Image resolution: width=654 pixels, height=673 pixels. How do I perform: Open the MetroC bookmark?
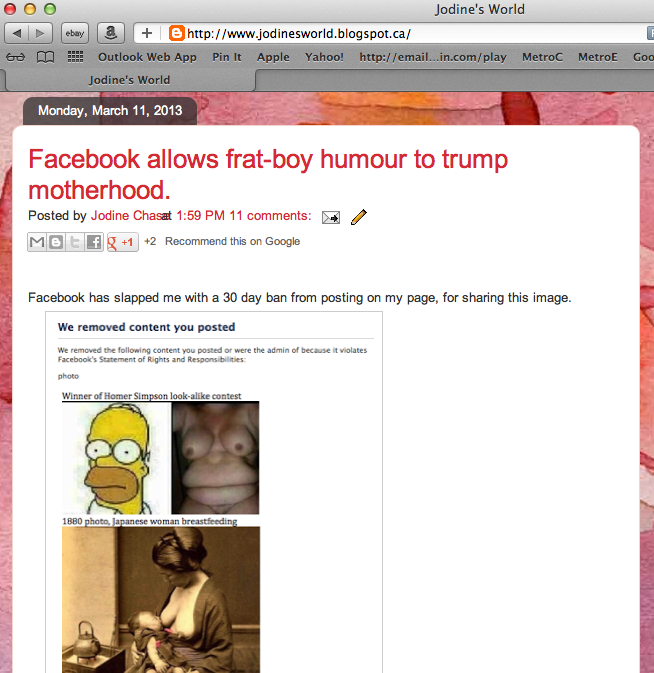pyautogui.click(x=542, y=57)
